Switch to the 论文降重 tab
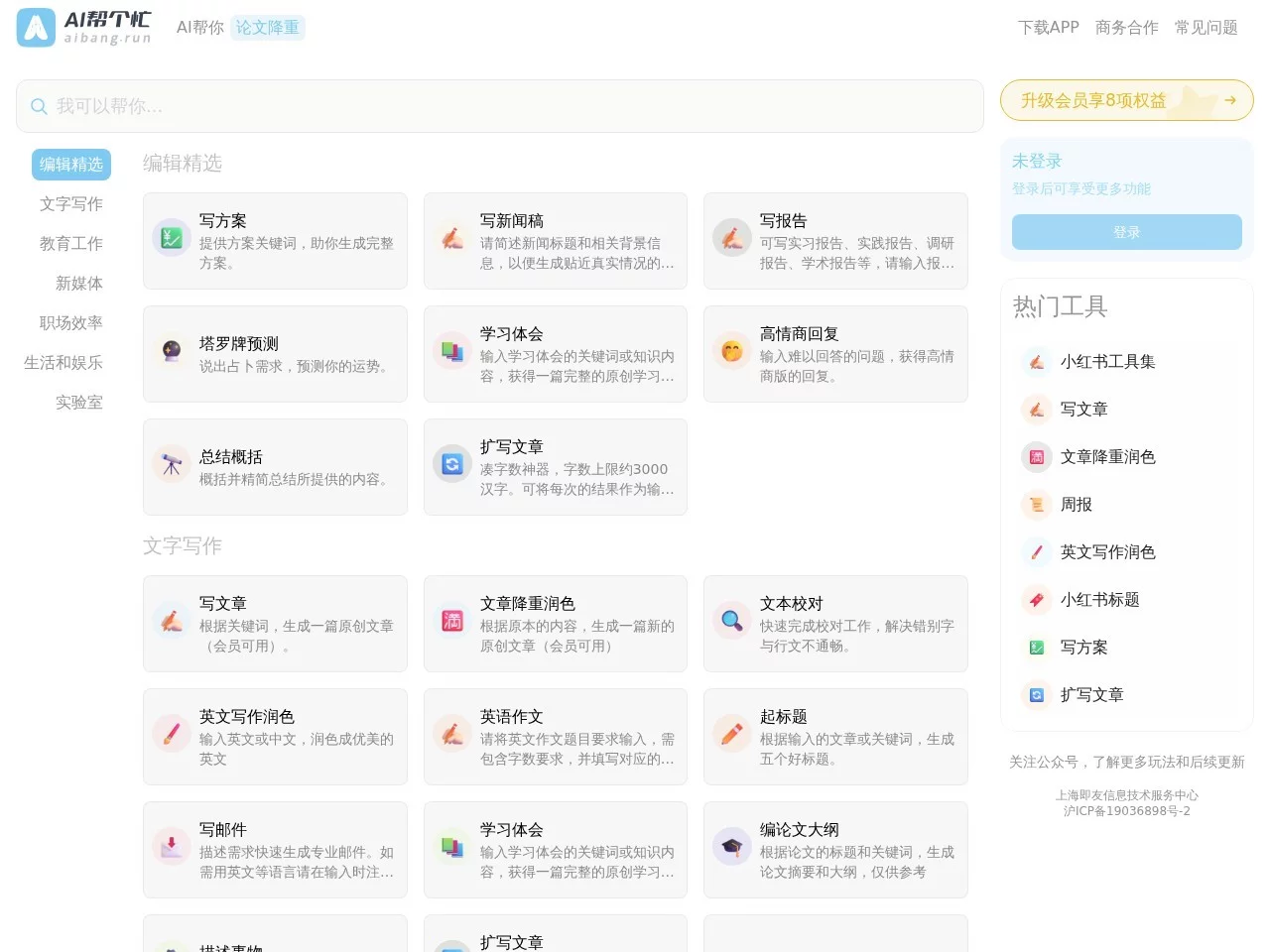The width and height of the screenshot is (1270, 952). coord(267,28)
